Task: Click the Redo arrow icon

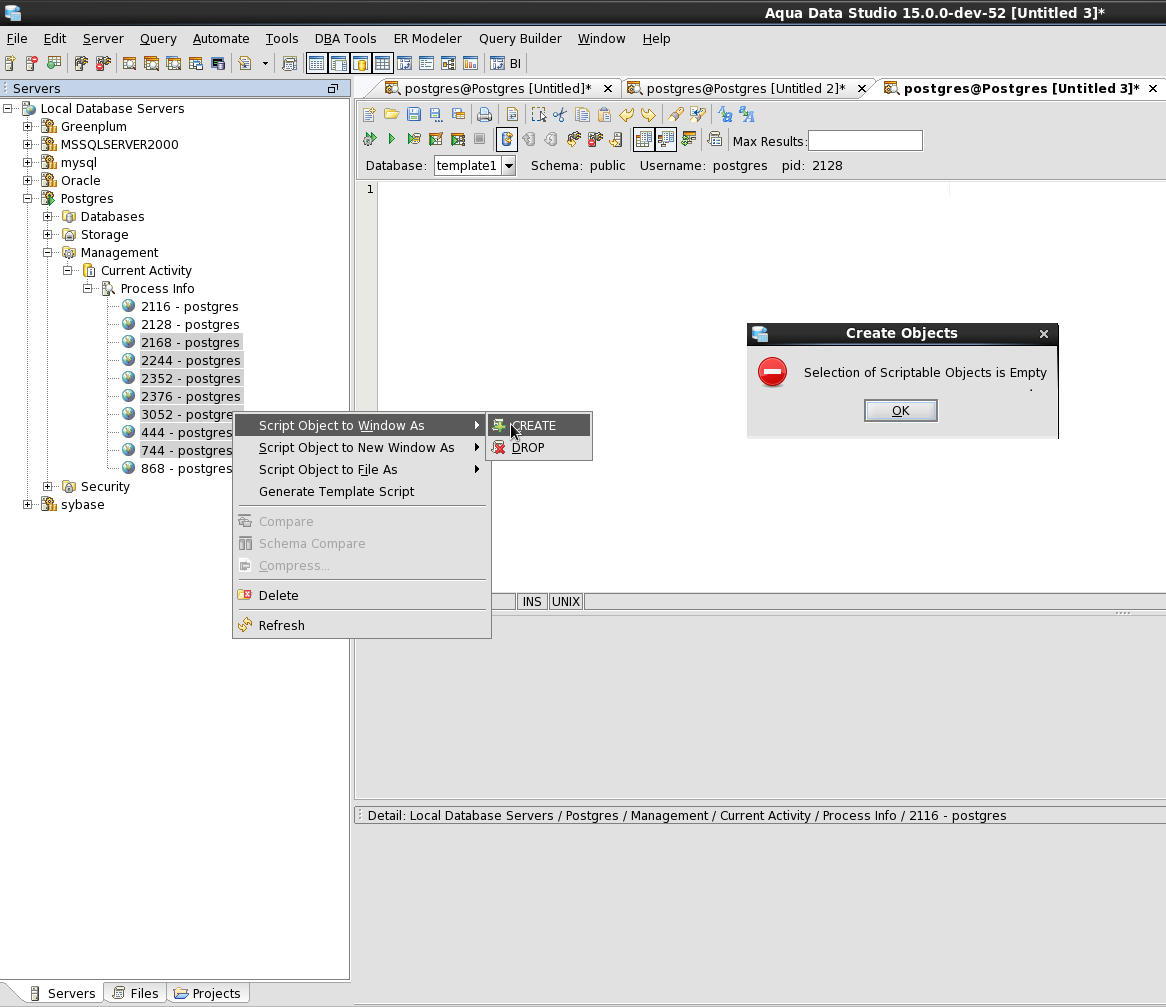Action: 648,115
